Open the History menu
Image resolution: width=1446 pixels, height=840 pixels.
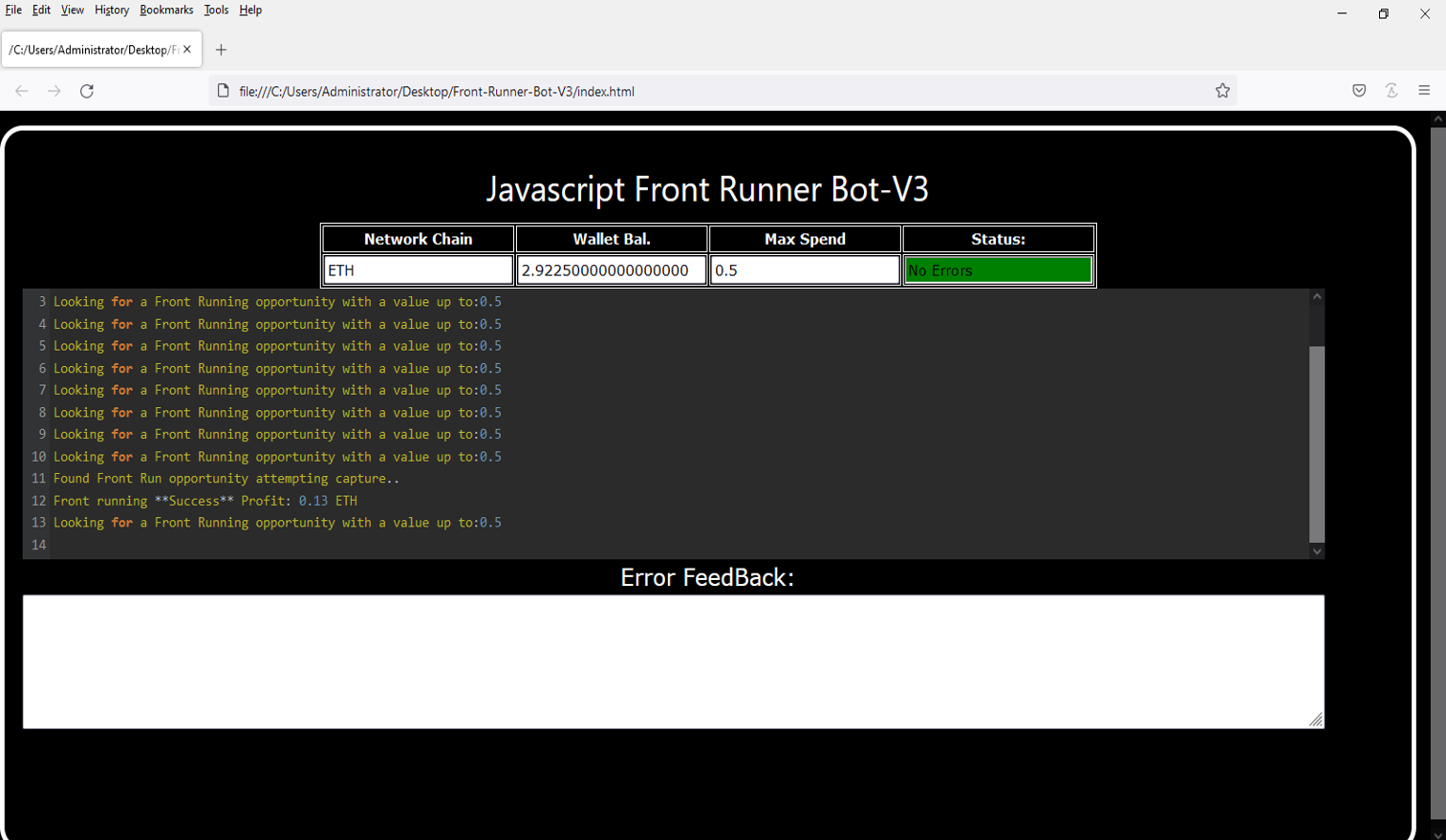click(x=112, y=10)
